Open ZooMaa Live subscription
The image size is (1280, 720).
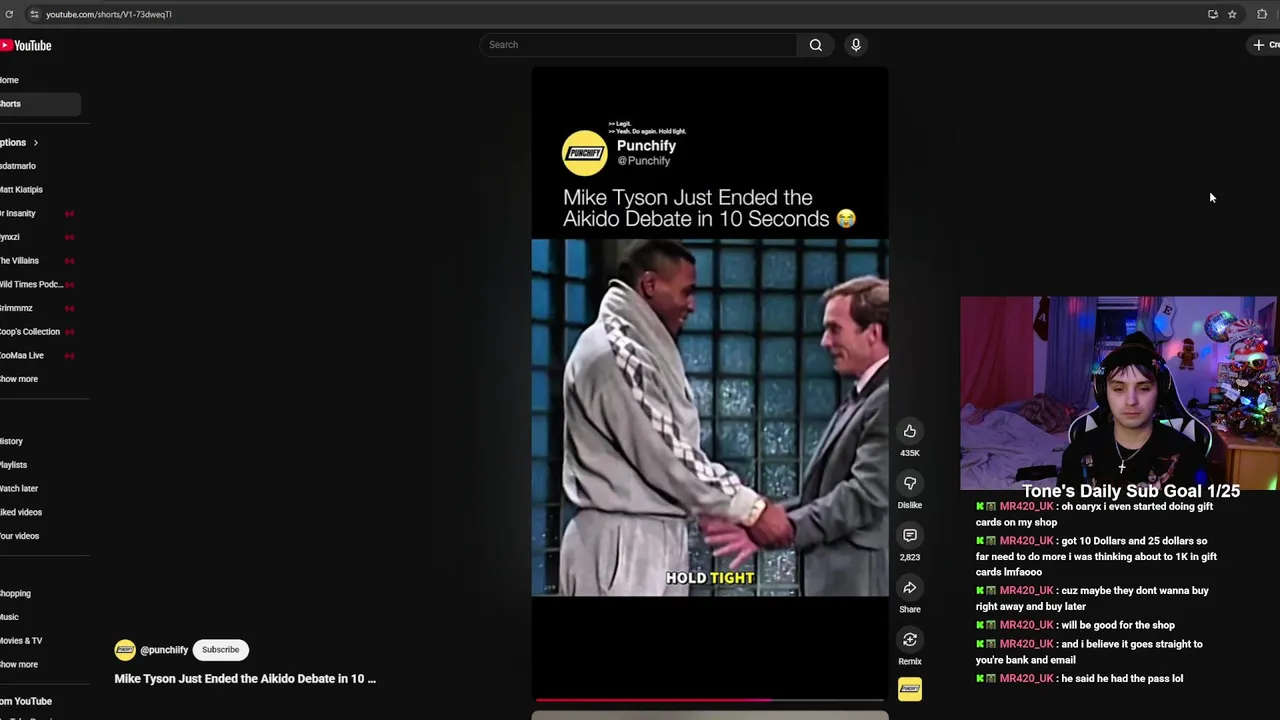point(22,355)
